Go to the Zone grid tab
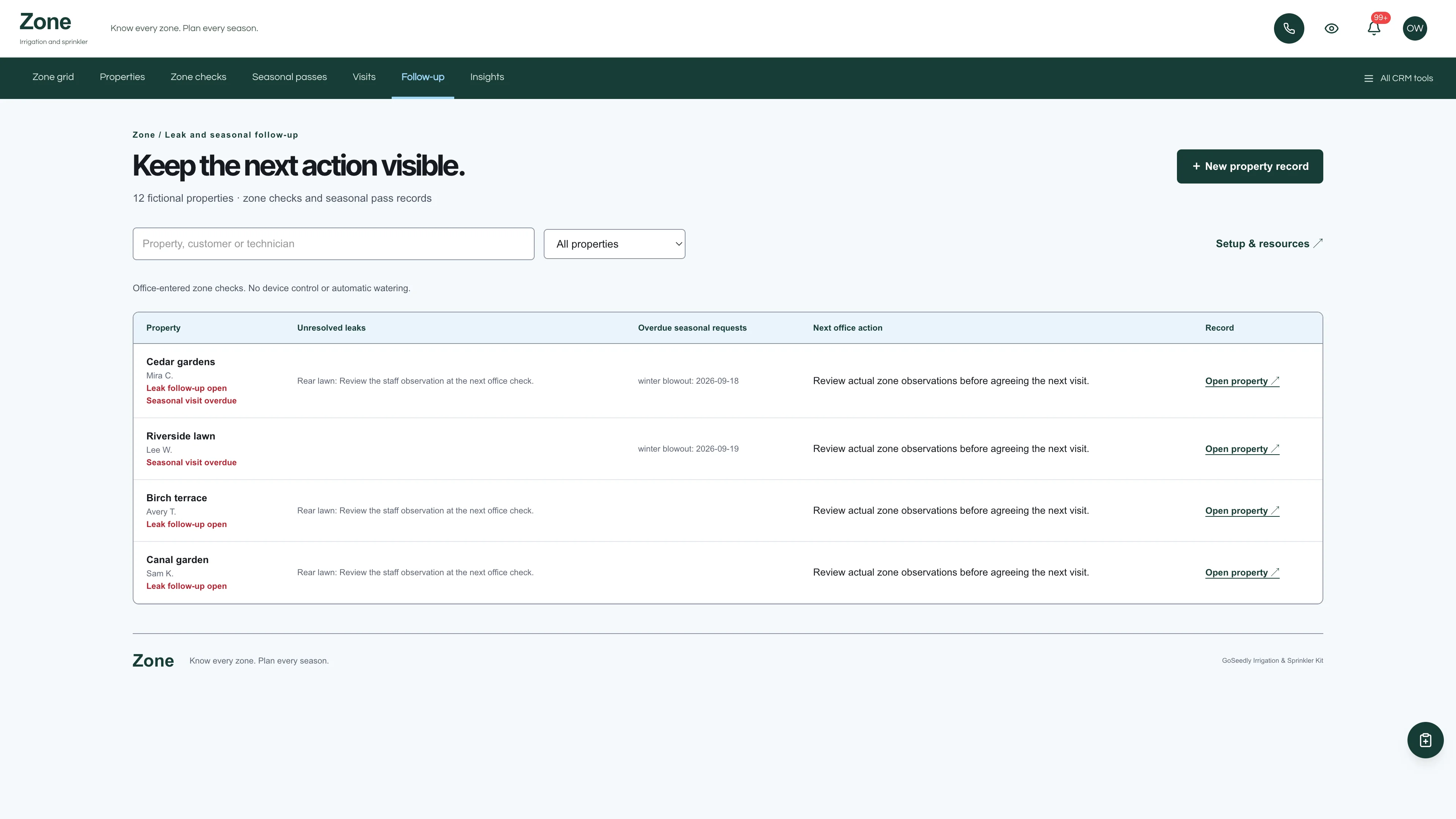This screenshot has width=1456, height=819. click(x=53, y=77)
